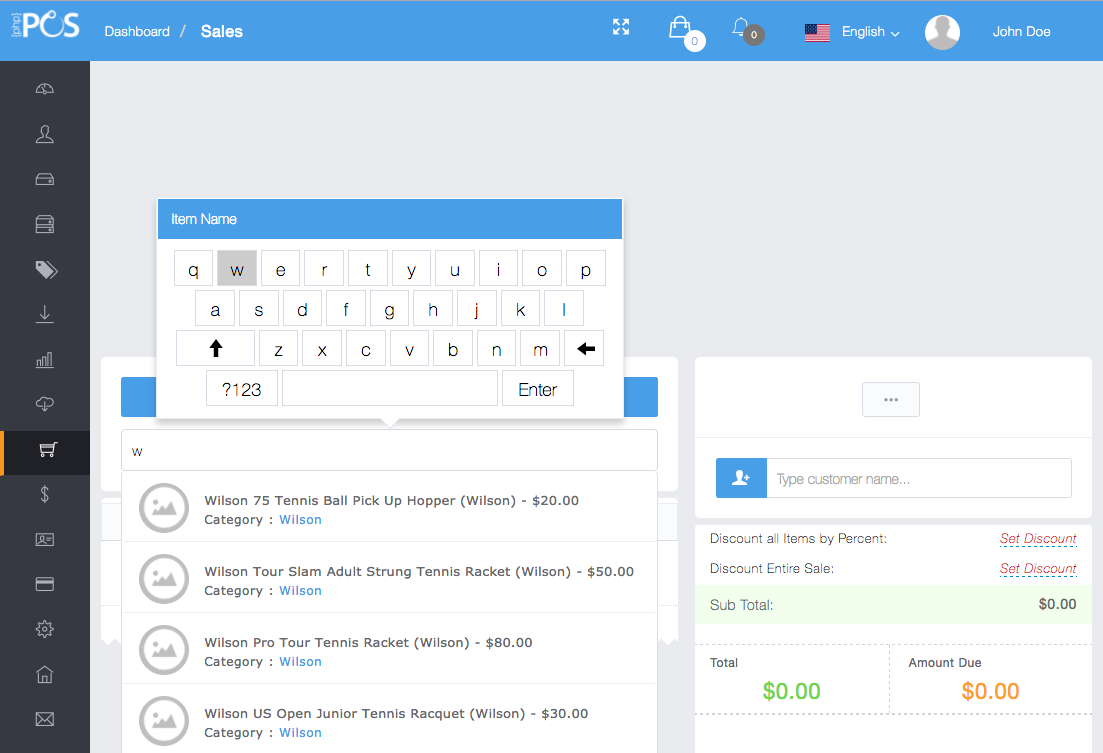Open the dollar sign icon in sidebar
1103x753 pixels.
[44, 494]
